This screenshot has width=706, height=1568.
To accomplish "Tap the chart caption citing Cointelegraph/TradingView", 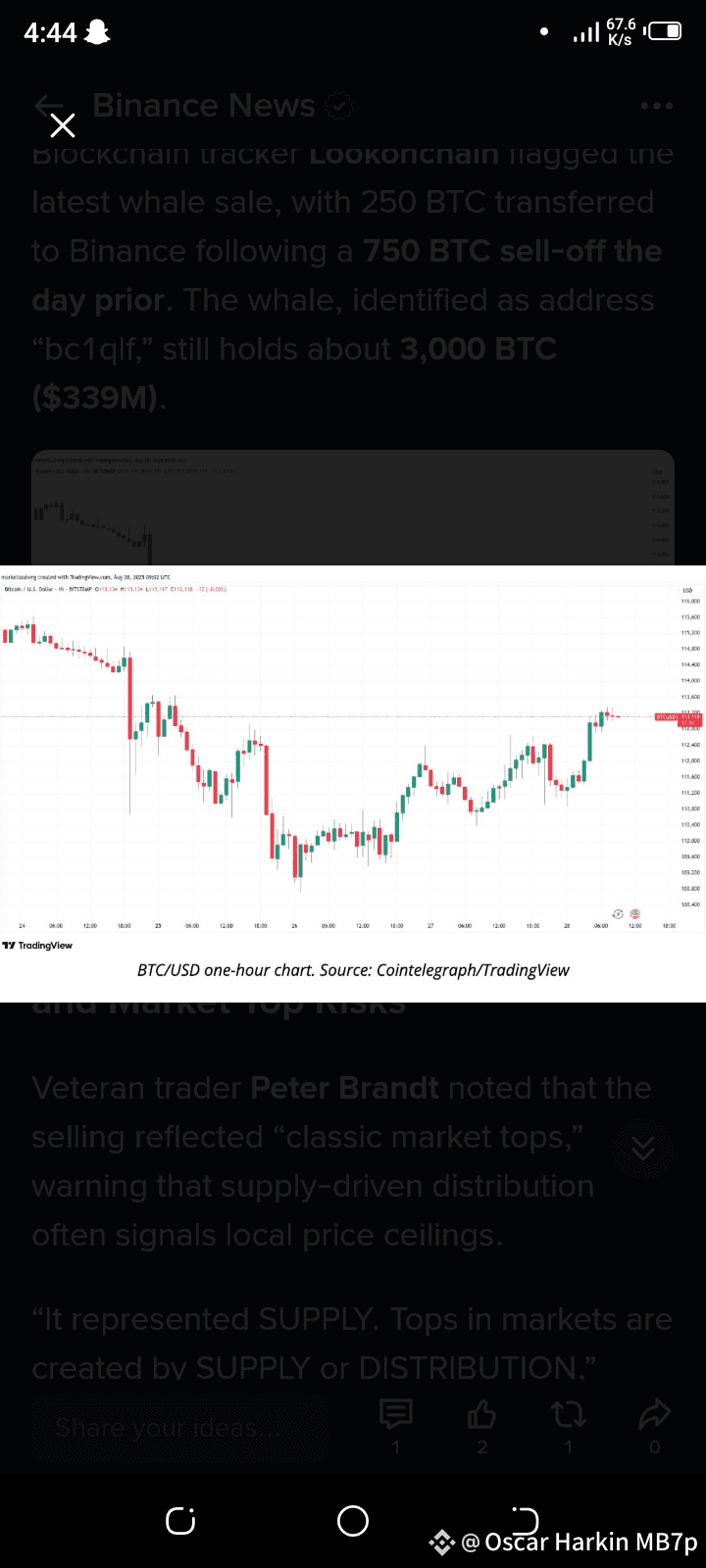I will pyautogui.click(x=353, y=970).
